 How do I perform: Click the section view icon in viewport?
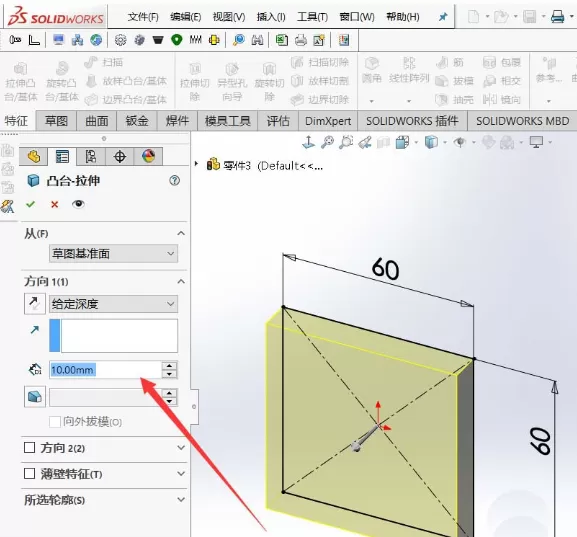[383, 142]
